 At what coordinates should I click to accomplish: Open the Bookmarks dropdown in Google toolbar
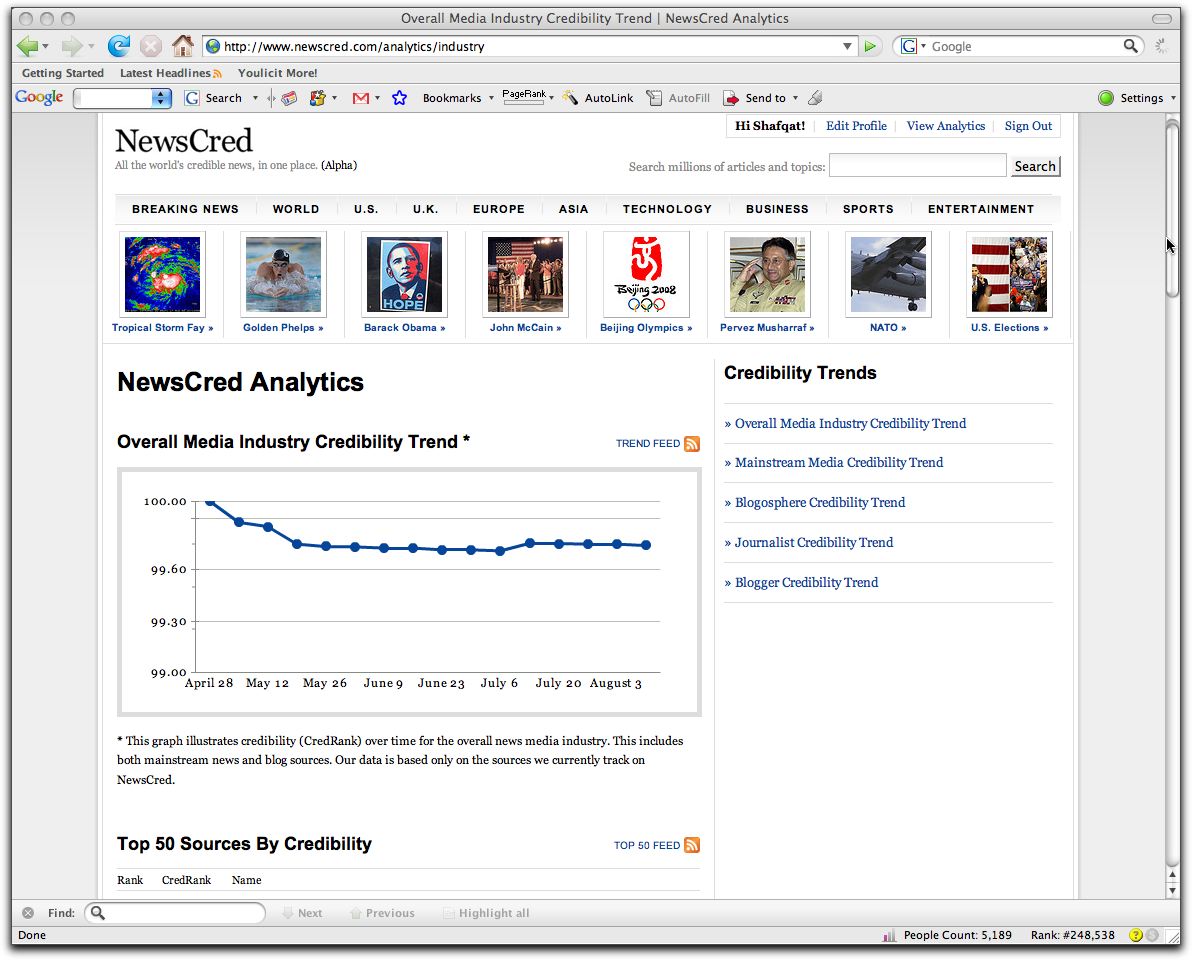click(458, 98)
